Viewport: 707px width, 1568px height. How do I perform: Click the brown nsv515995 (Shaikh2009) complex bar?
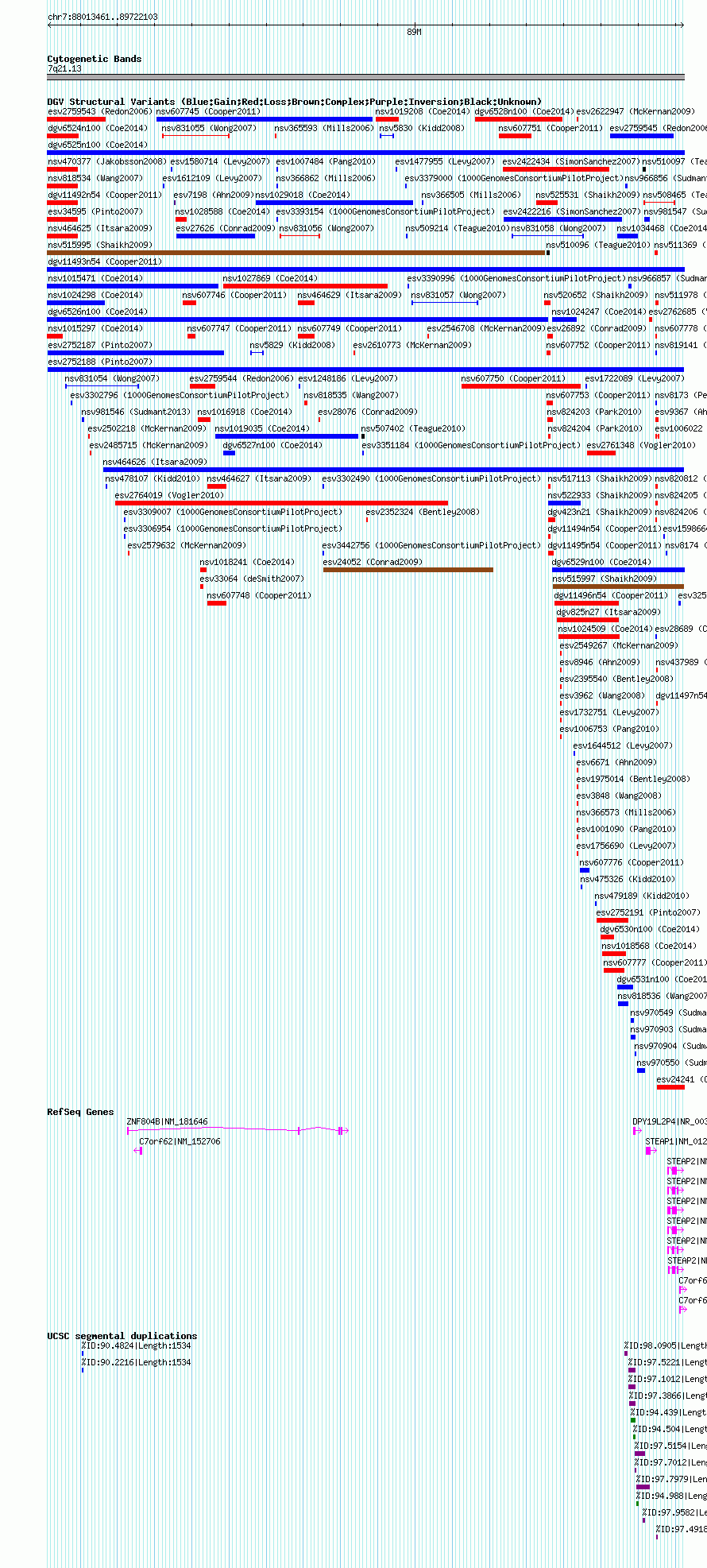pos(297,253)
